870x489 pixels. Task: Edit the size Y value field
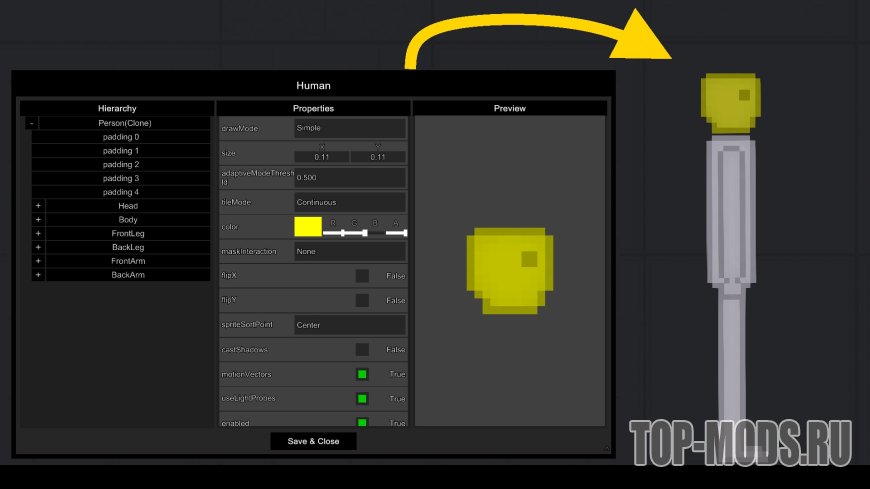point(378,157)
